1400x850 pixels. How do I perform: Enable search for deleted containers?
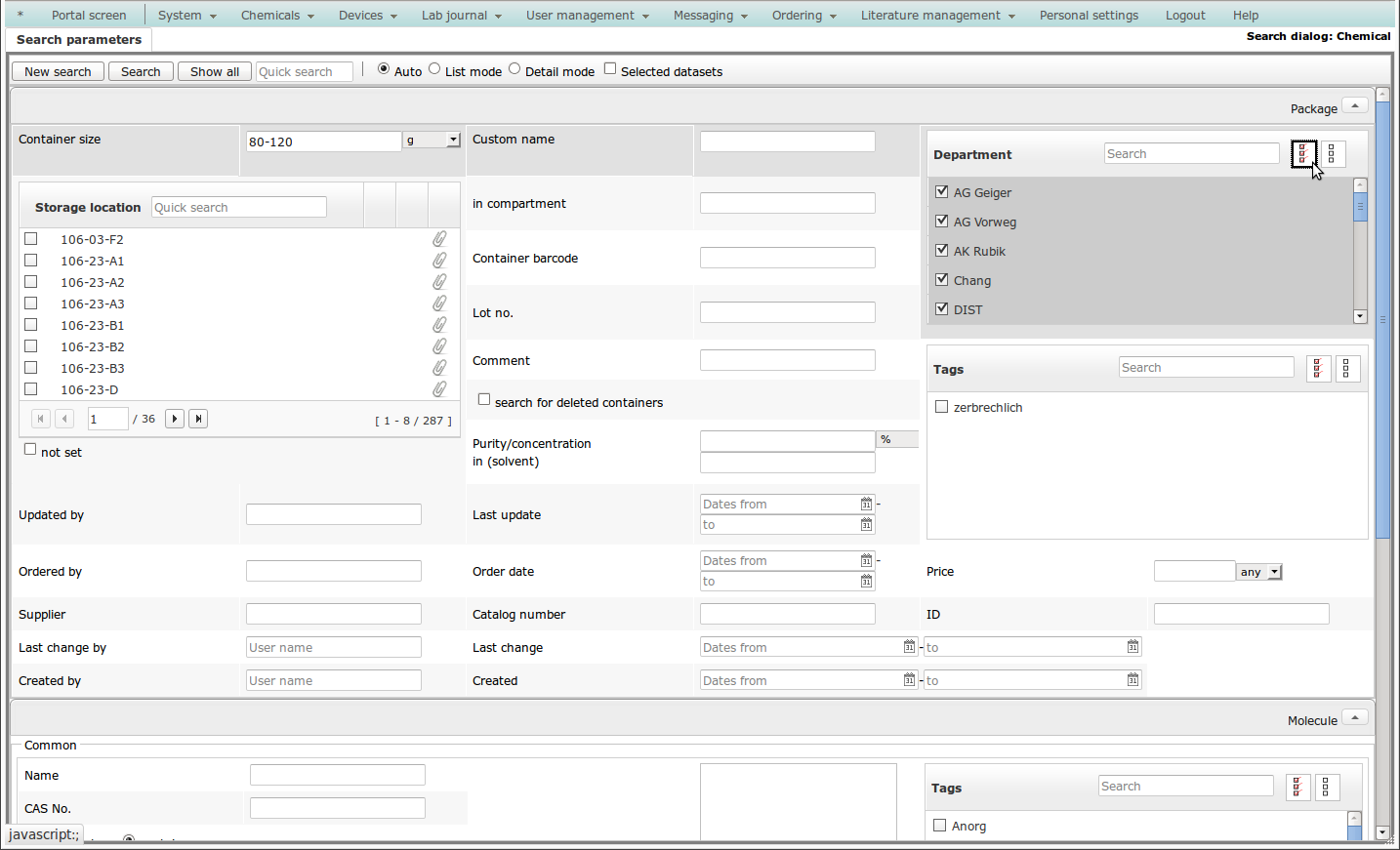[x=484, y=400]
